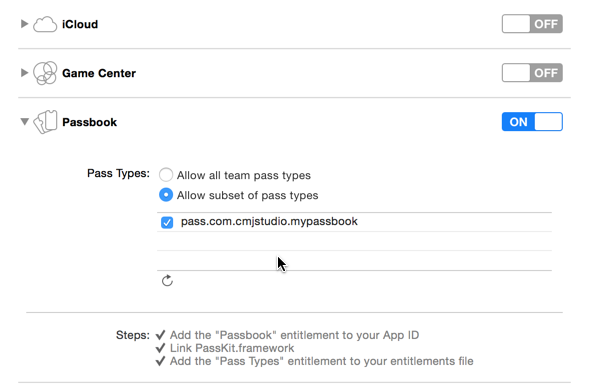Turn on the iCloud switch

point(532,24)
